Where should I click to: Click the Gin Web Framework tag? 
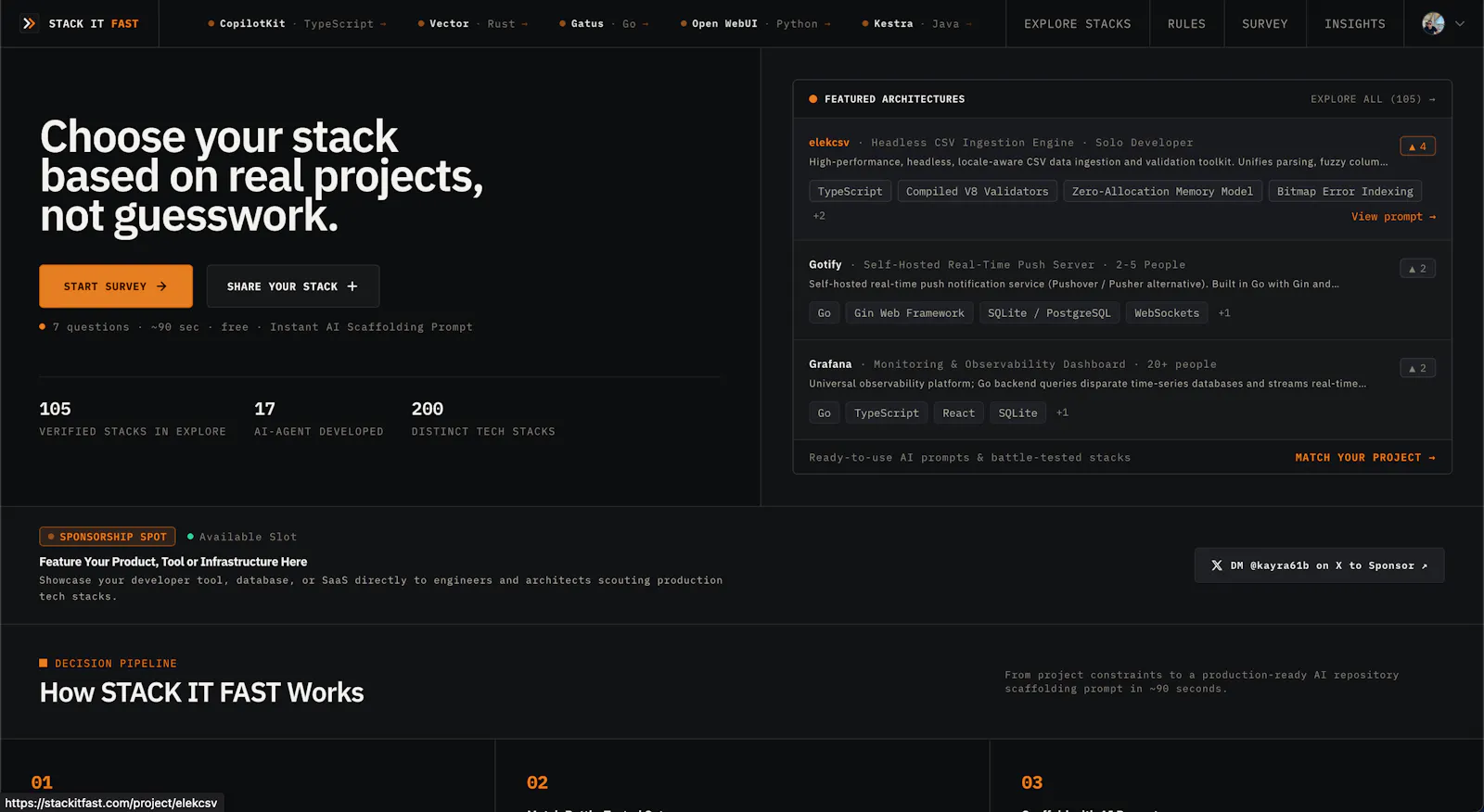coord(909,313)
